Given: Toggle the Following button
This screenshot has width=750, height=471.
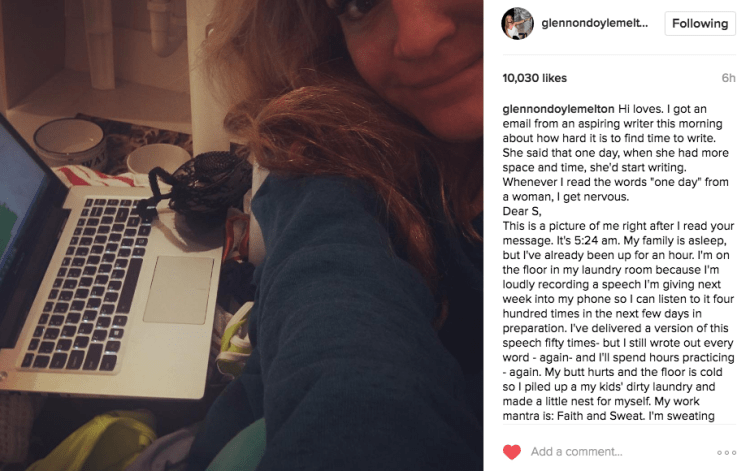Looking at the screenshot, I should tap(700, 23).
